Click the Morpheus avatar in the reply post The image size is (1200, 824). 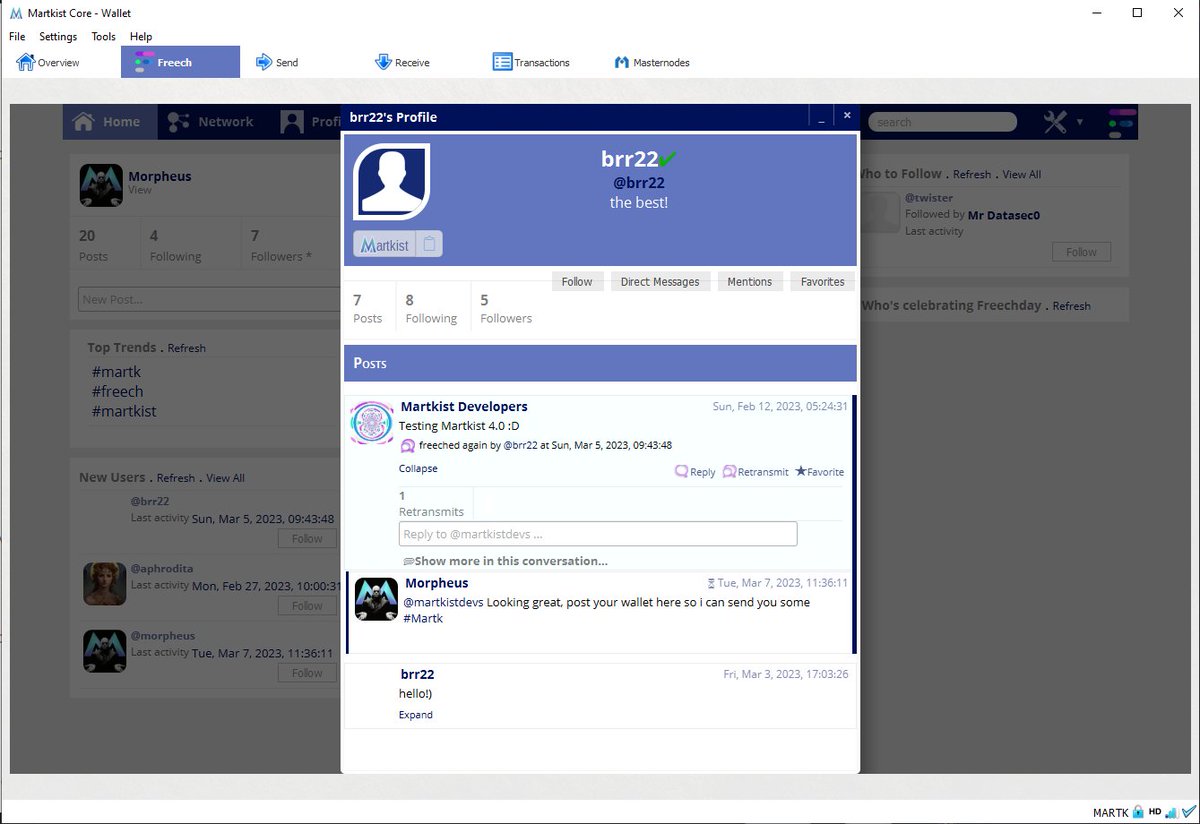pos(377,599)
